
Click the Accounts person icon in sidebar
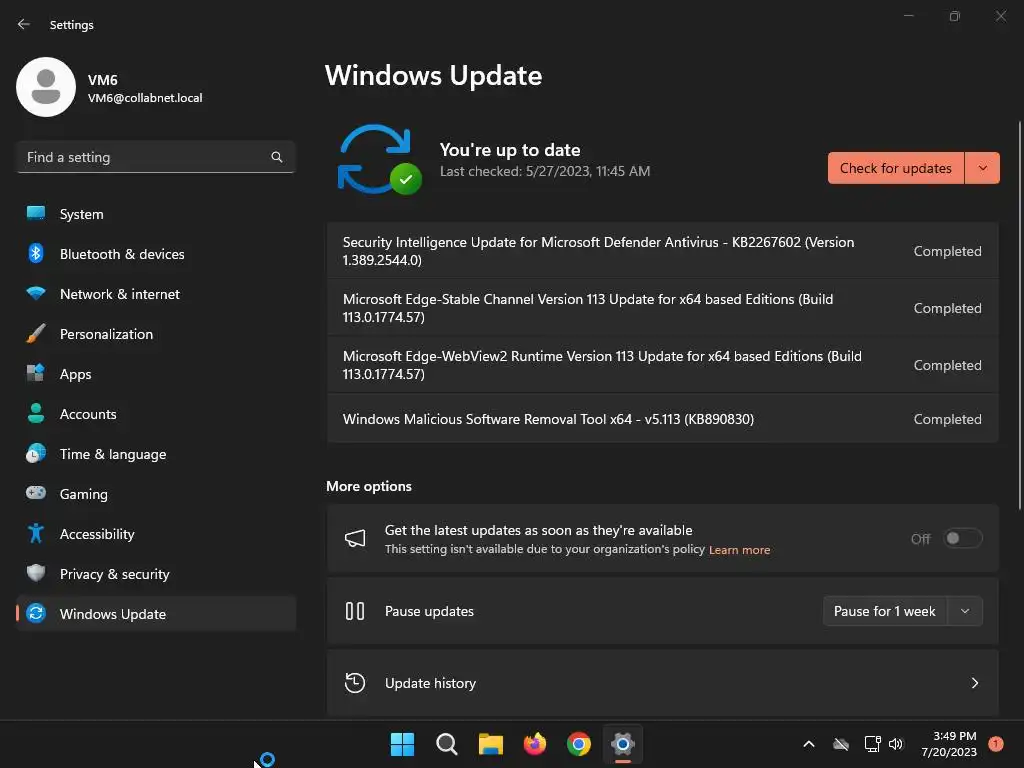tap(36, 413)
